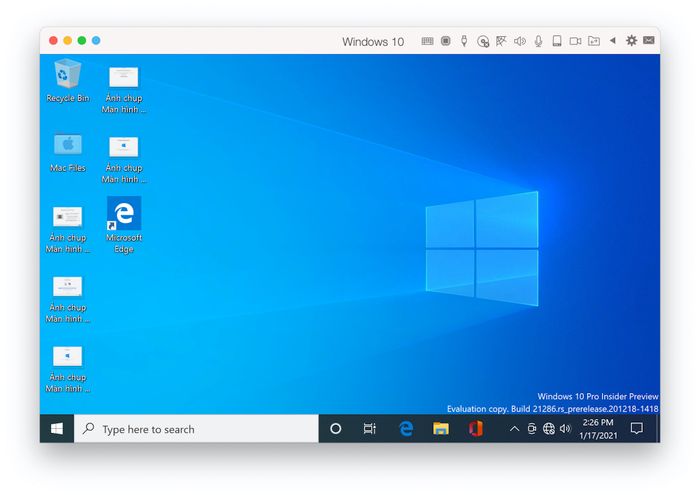Click the microphone icon in Parallels toolbar
The image size is (700, 495).
coord(538,41)
